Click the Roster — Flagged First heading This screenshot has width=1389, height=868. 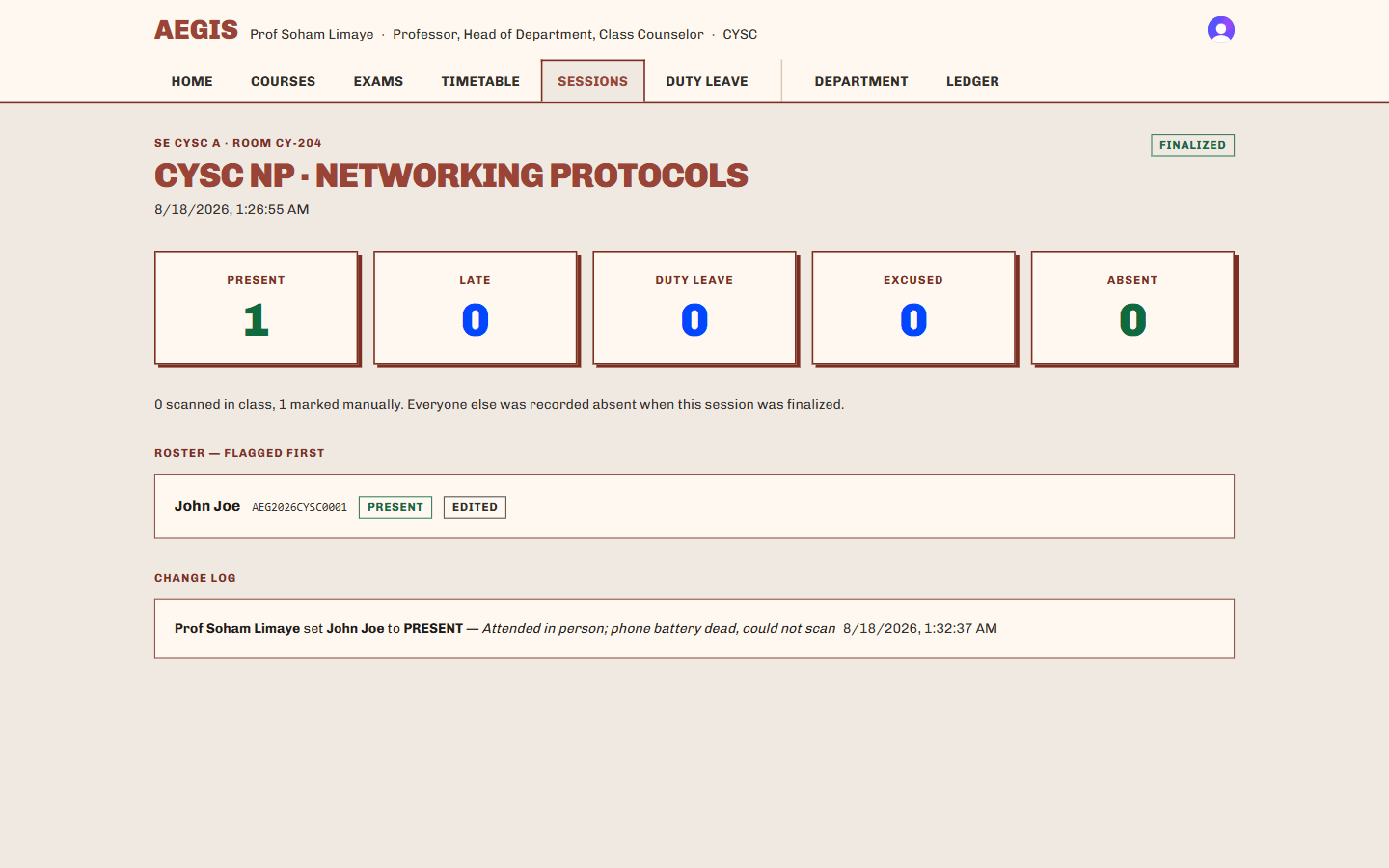[239, 453]
